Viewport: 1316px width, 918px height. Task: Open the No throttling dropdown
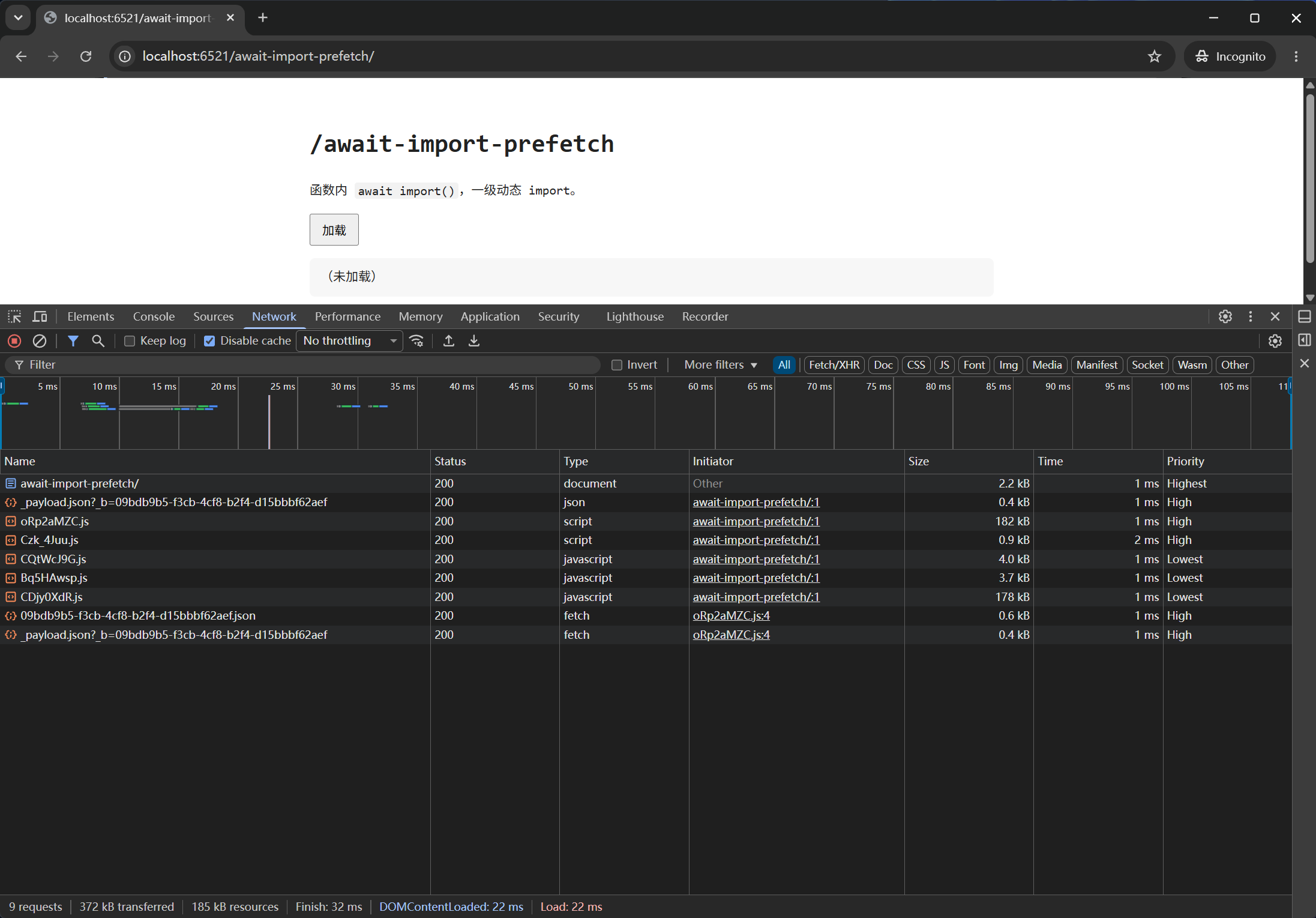click(x=350, y=341)
